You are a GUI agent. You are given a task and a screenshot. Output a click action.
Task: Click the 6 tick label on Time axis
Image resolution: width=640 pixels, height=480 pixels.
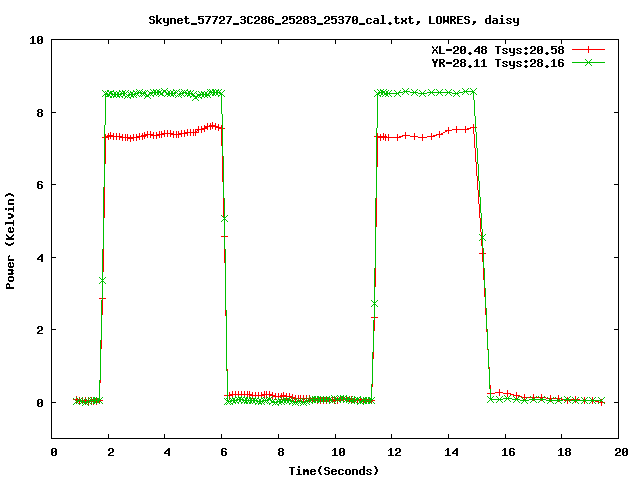tap(224, 452)
